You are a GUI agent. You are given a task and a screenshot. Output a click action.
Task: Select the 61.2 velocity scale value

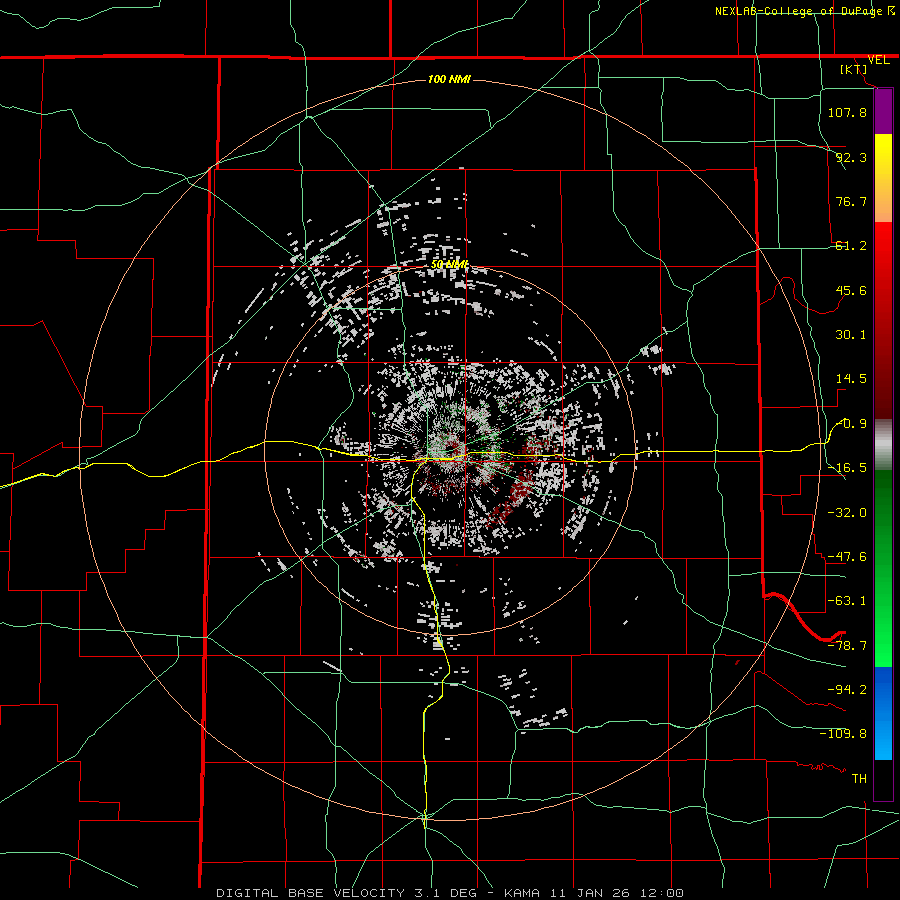pyautogui.click(x=851, y=246)
